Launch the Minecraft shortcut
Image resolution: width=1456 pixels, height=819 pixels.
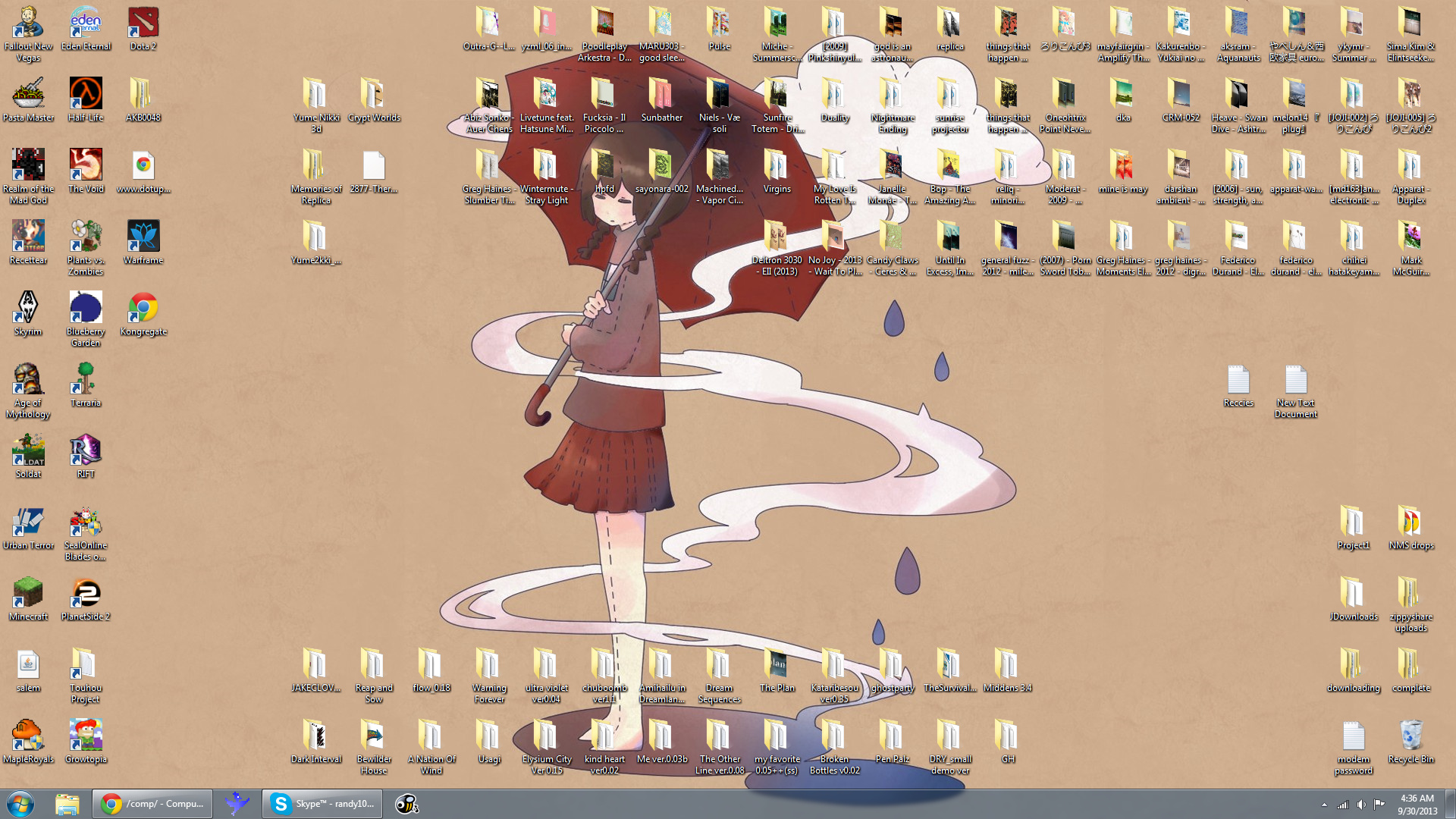(28, 599)
